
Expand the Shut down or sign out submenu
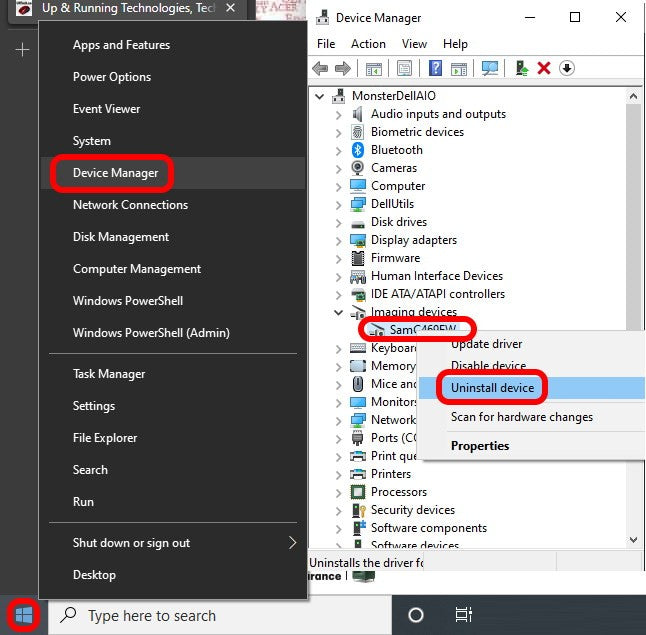pyautogui.click(x=292, y=543)
